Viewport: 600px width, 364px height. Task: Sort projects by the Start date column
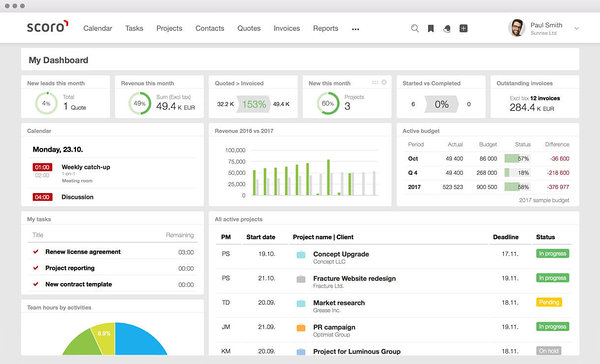tap(261, 237)
